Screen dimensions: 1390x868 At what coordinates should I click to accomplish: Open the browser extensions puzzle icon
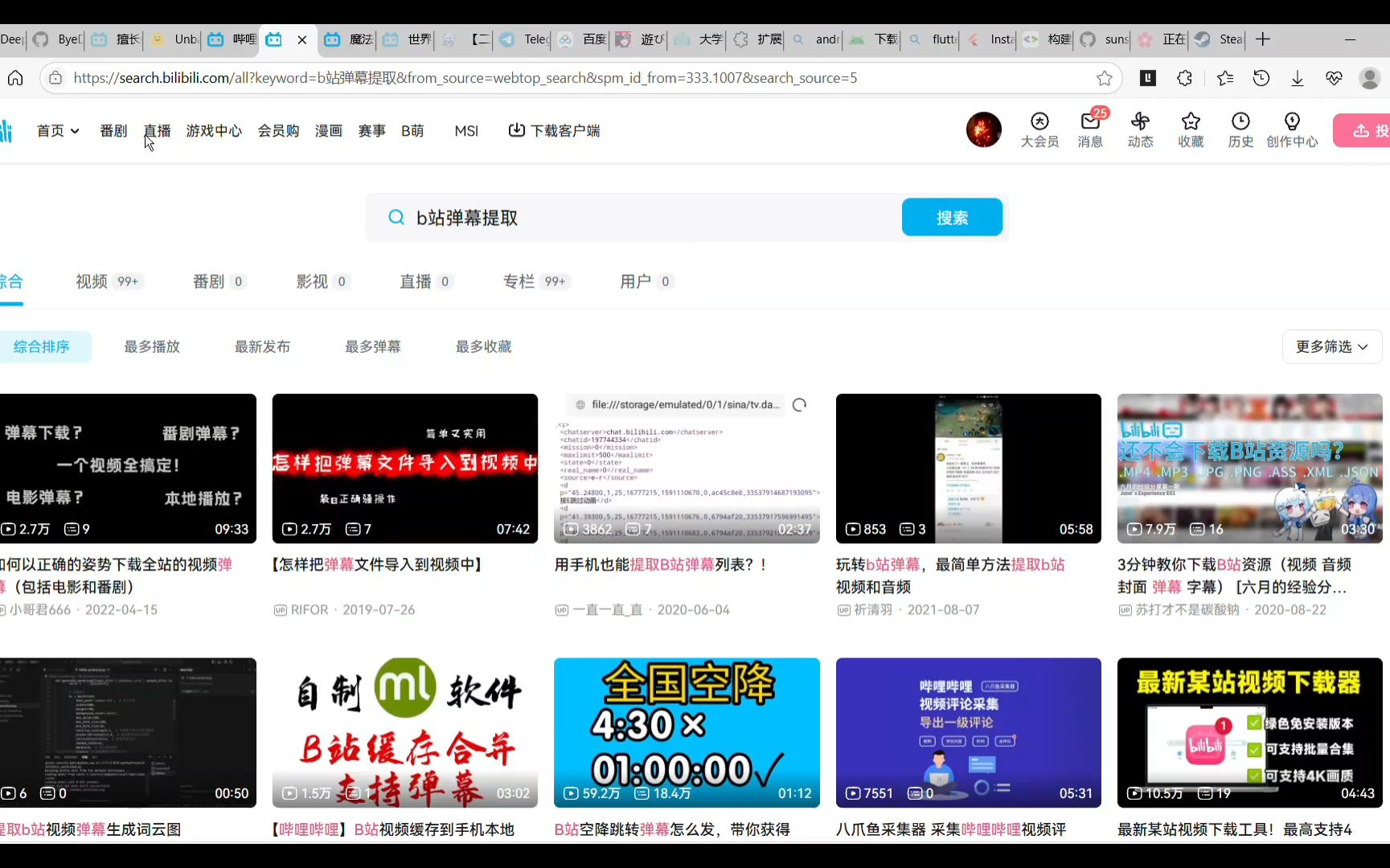(x=1184, y=78)
